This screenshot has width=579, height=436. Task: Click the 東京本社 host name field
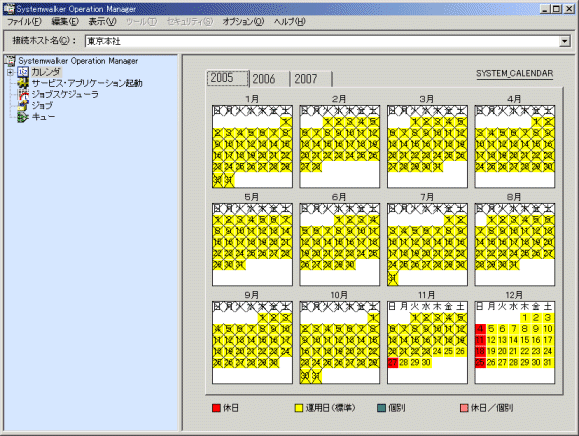tap(322, 41)
